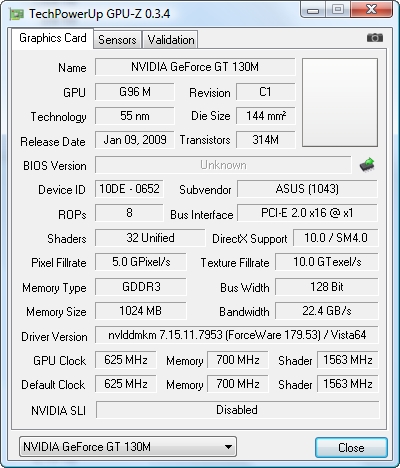The height and width of the screenshot is (468, 400).
Task: Click the 'NVIDIA SLI' label
Action: [x=58, y=410]
